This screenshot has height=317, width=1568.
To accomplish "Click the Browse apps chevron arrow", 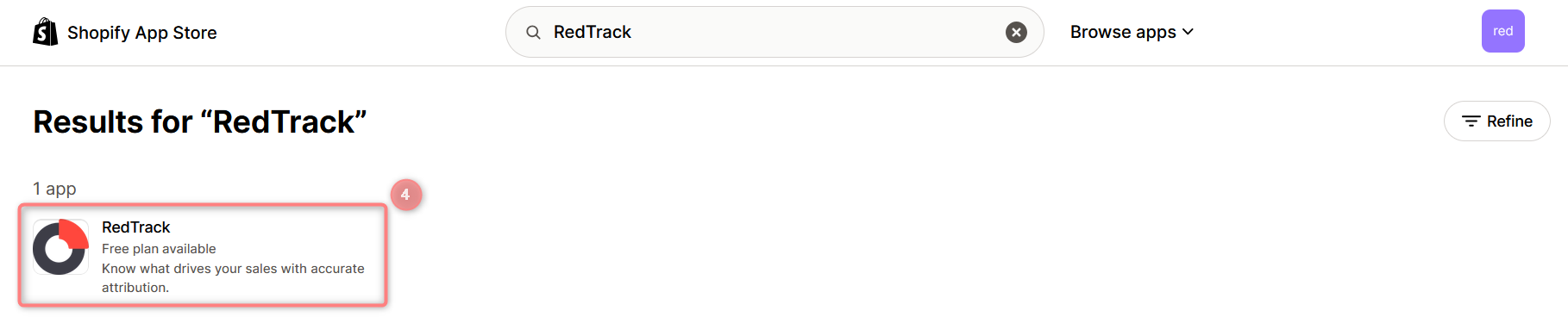I will pos(1188,32).
